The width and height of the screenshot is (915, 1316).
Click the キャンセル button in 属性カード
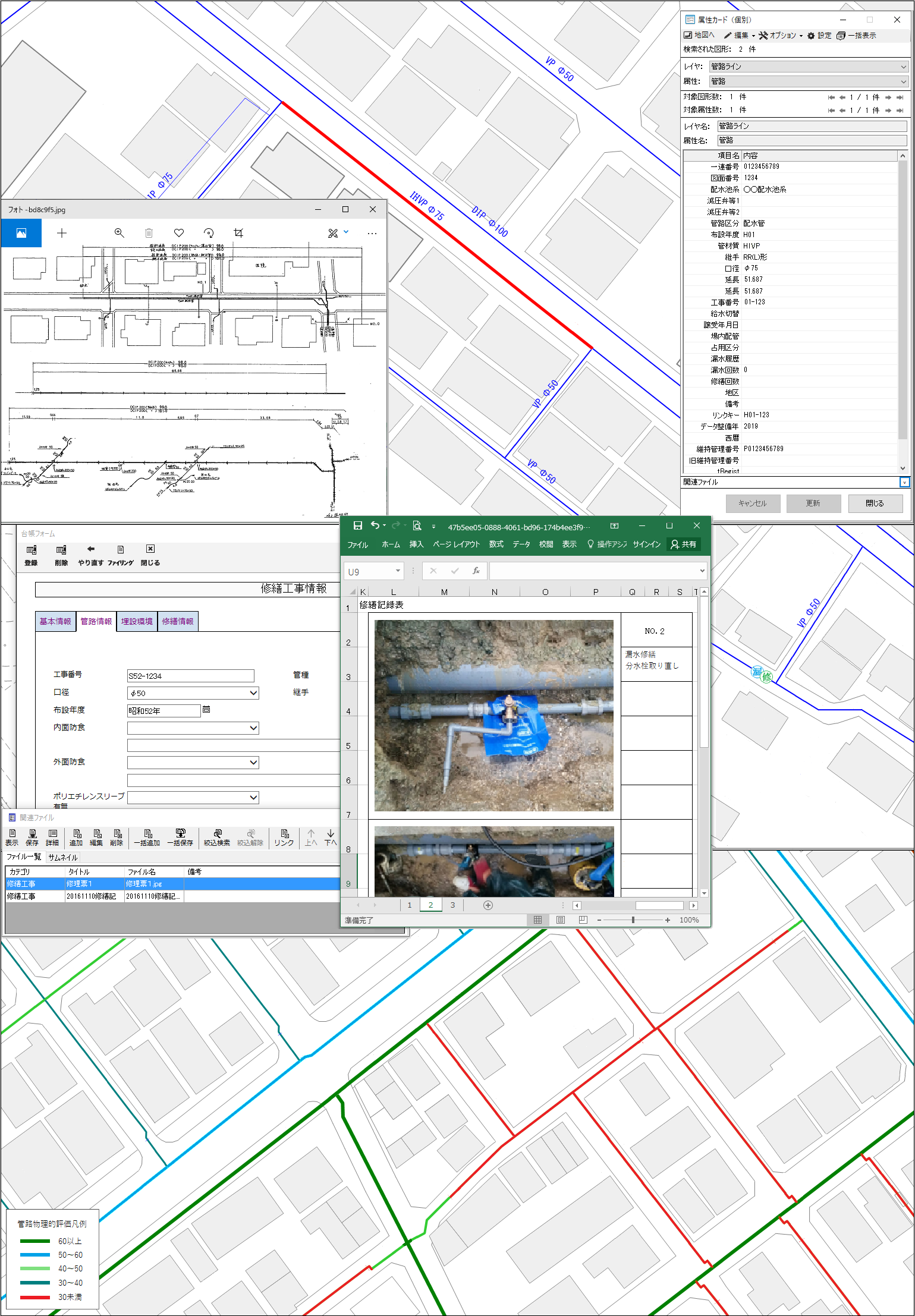[753, 503]
